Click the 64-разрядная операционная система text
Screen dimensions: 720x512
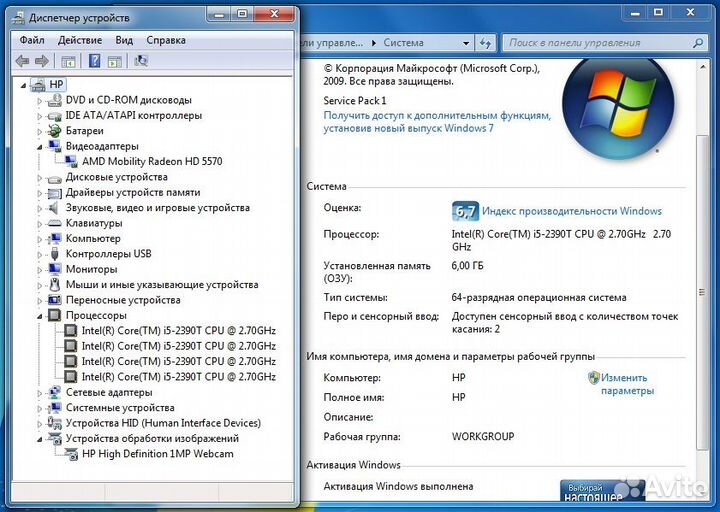point(539,298)
